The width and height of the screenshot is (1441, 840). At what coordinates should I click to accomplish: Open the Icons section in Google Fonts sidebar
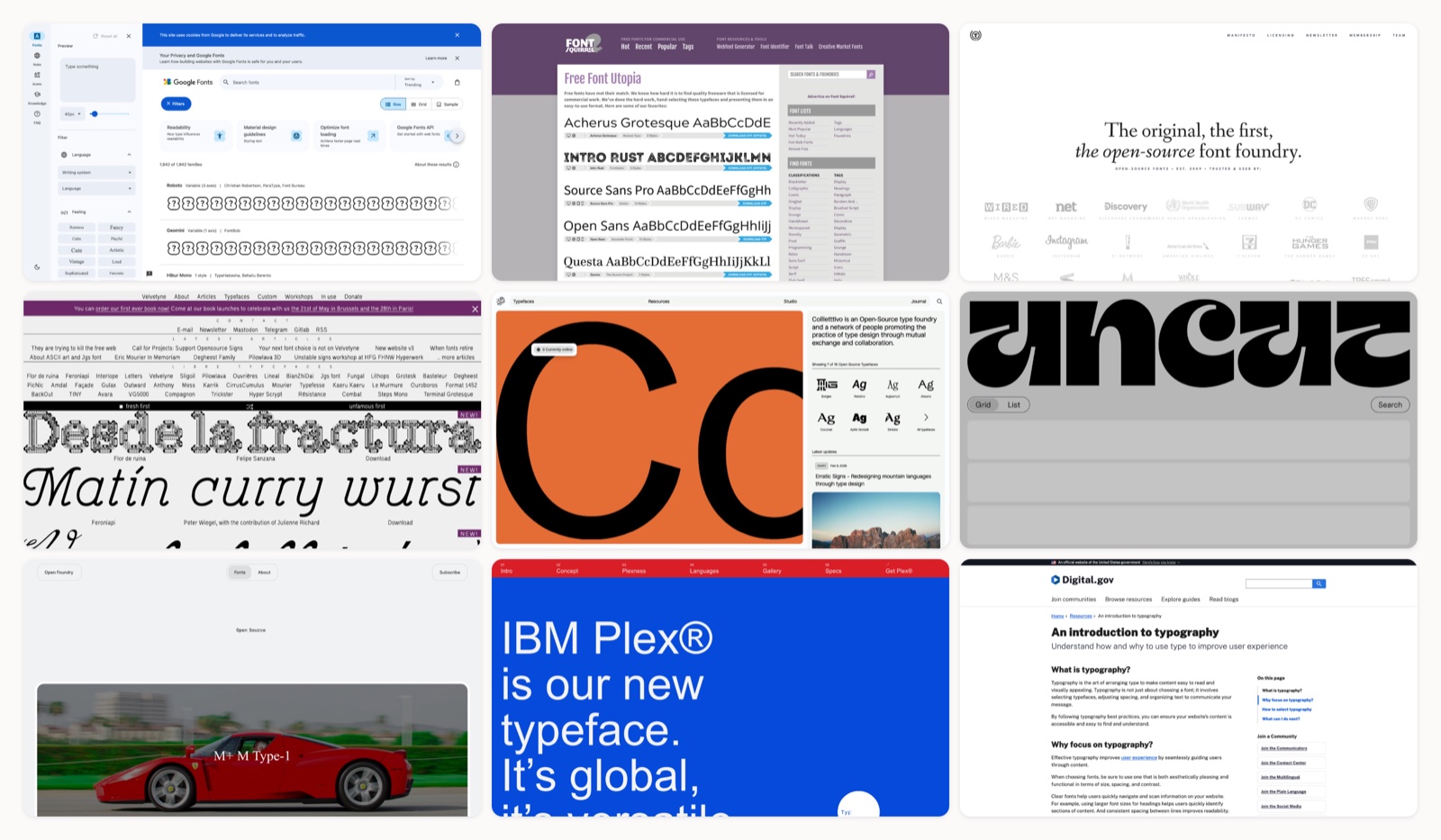[37, 77]
